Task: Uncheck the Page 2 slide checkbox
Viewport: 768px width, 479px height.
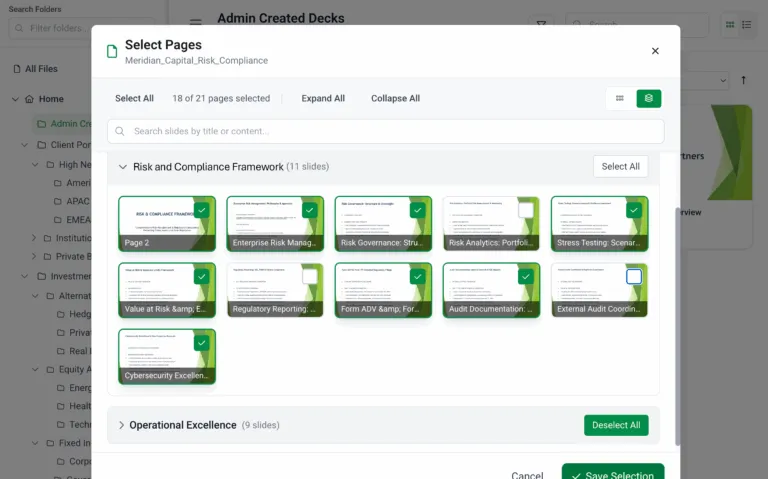Action: (x=201, y=210)
